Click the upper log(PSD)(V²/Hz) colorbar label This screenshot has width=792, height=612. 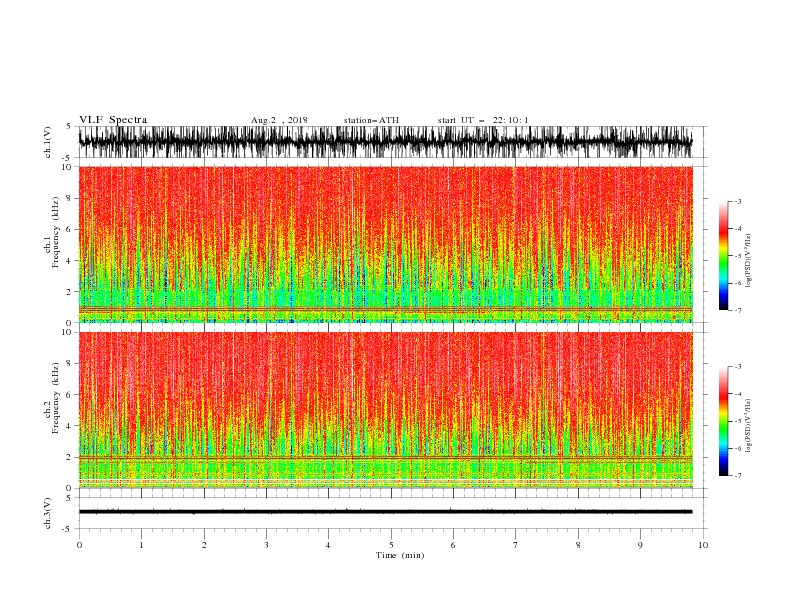pyautogui.click(x=749, y=261)
